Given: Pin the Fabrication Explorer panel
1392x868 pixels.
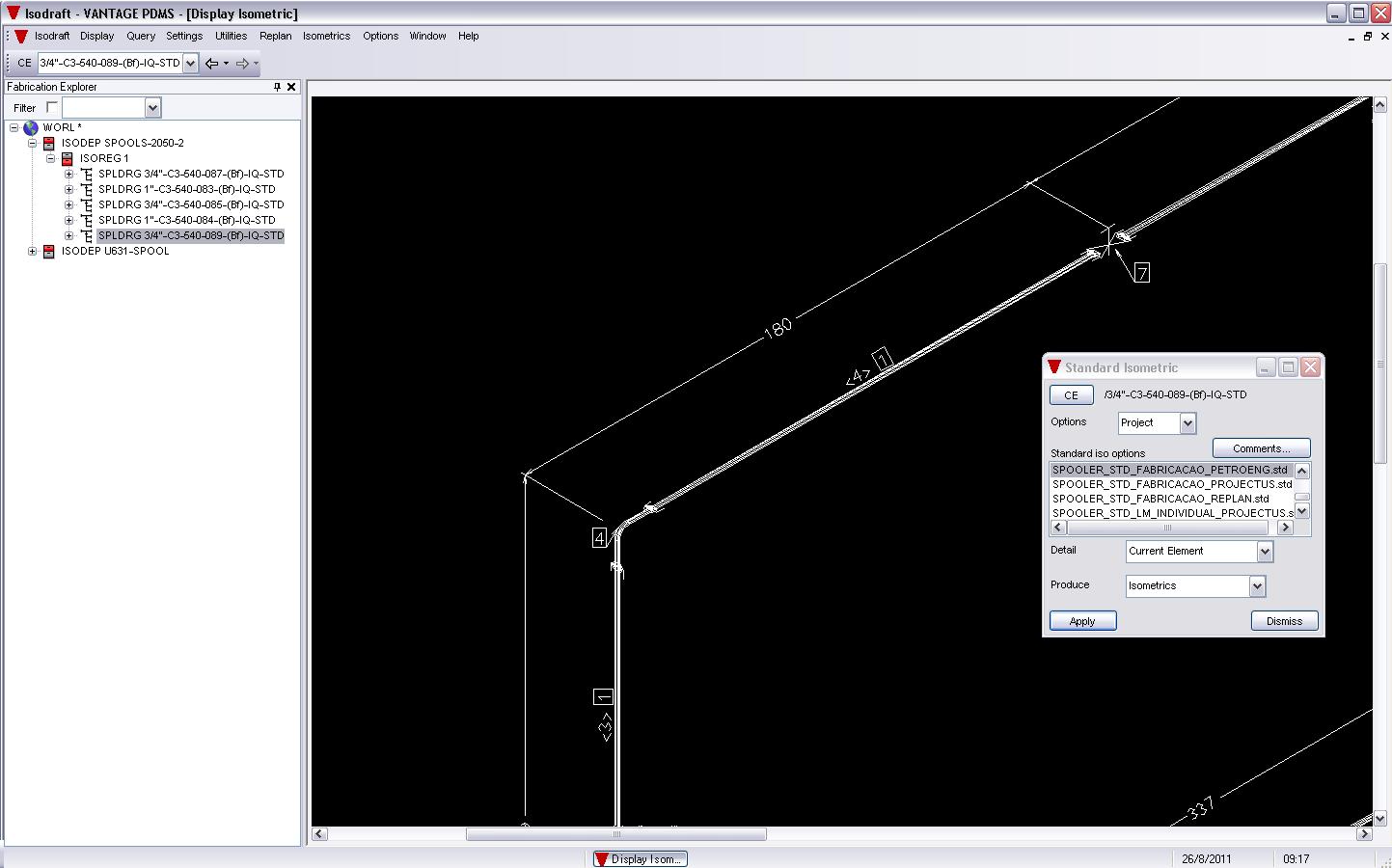Looking at the screenshot, I should pyautogui.click(x=277, y=87).
